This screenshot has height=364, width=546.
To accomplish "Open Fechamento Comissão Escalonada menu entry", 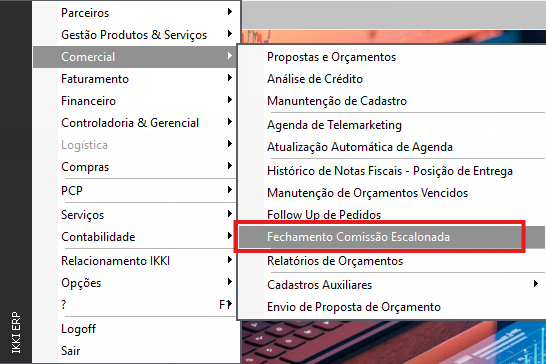I will pos(391,237).
